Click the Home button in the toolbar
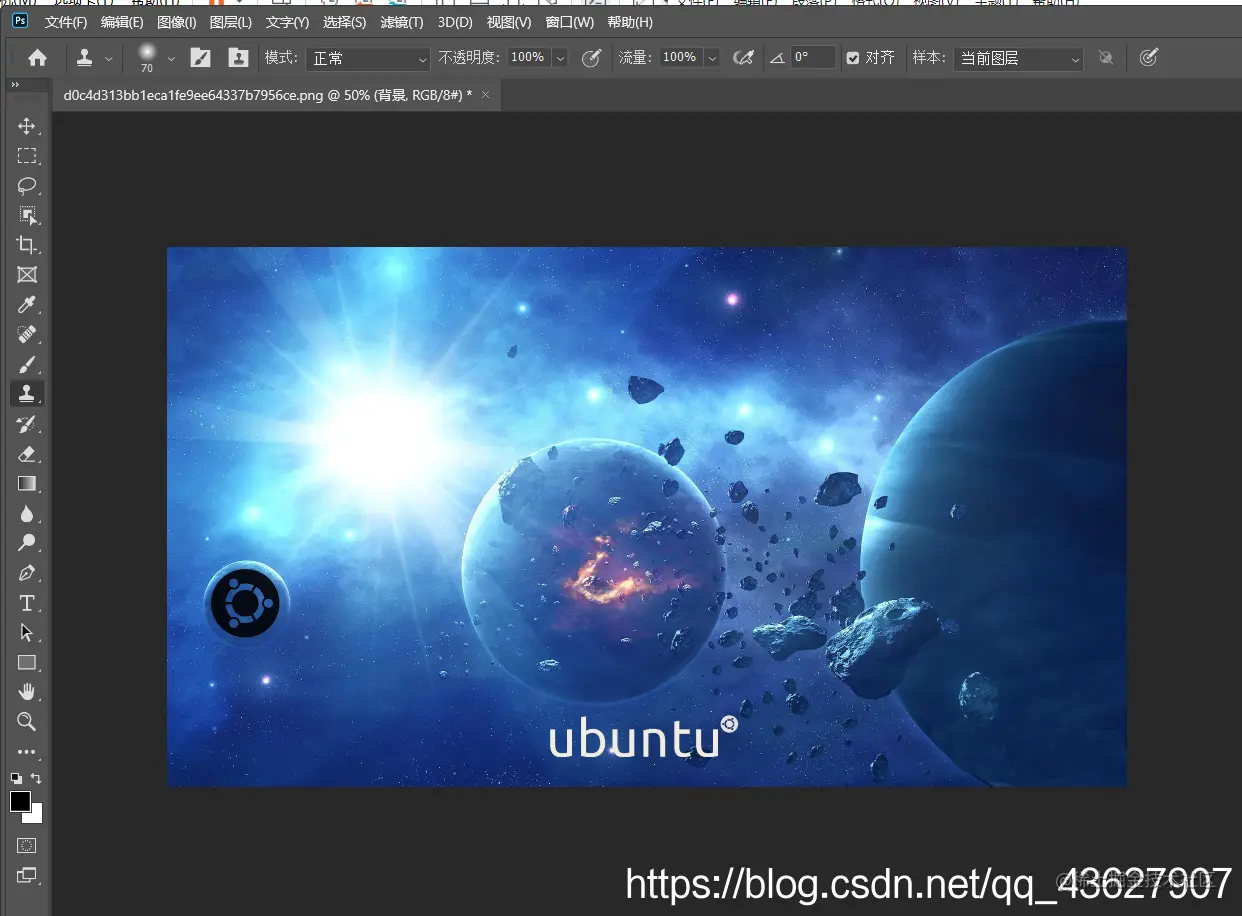Image resolution: width=1242 pixels, height=916 pixels. tap(37, 57)
